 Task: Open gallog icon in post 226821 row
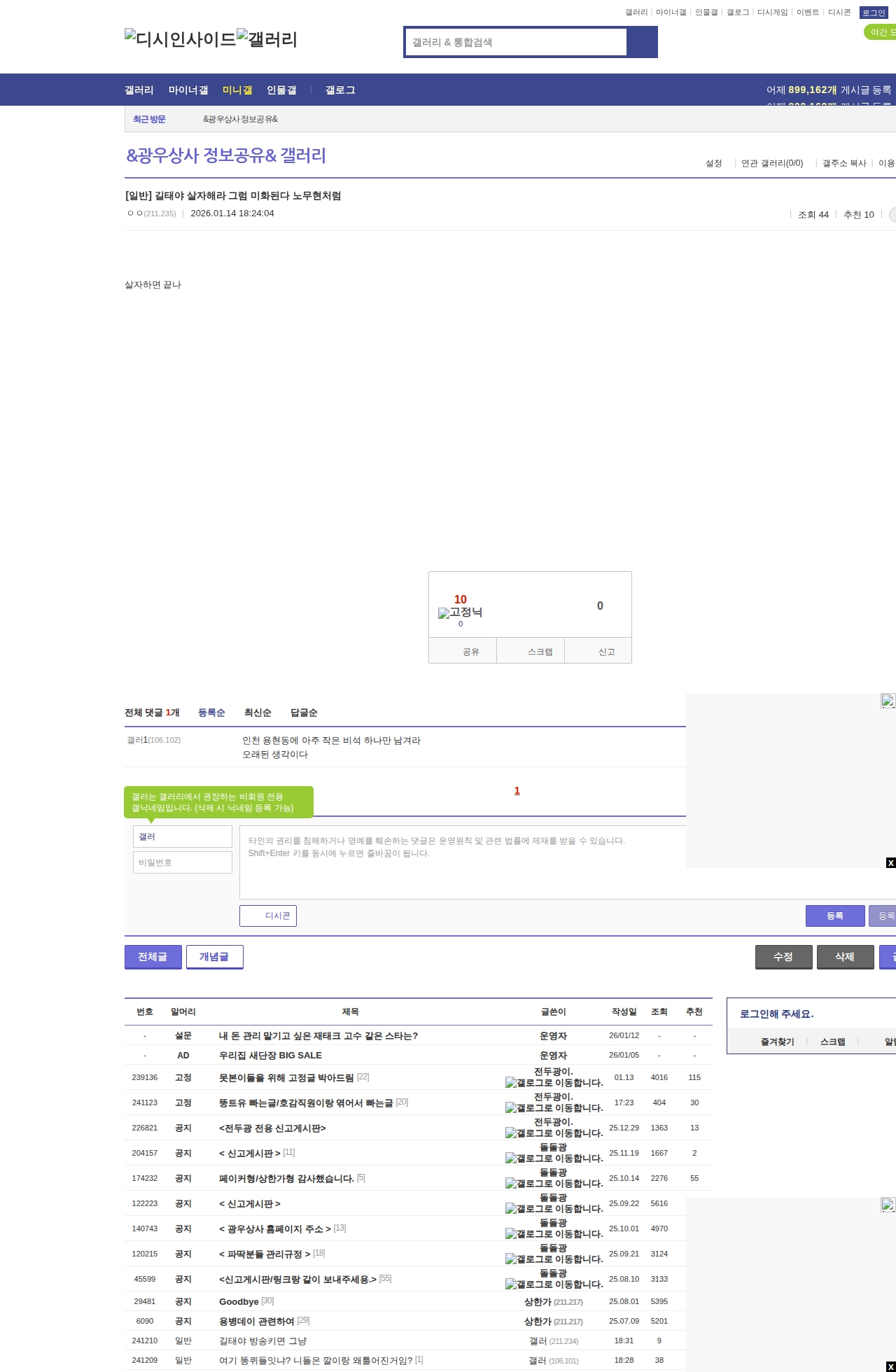554,1133
